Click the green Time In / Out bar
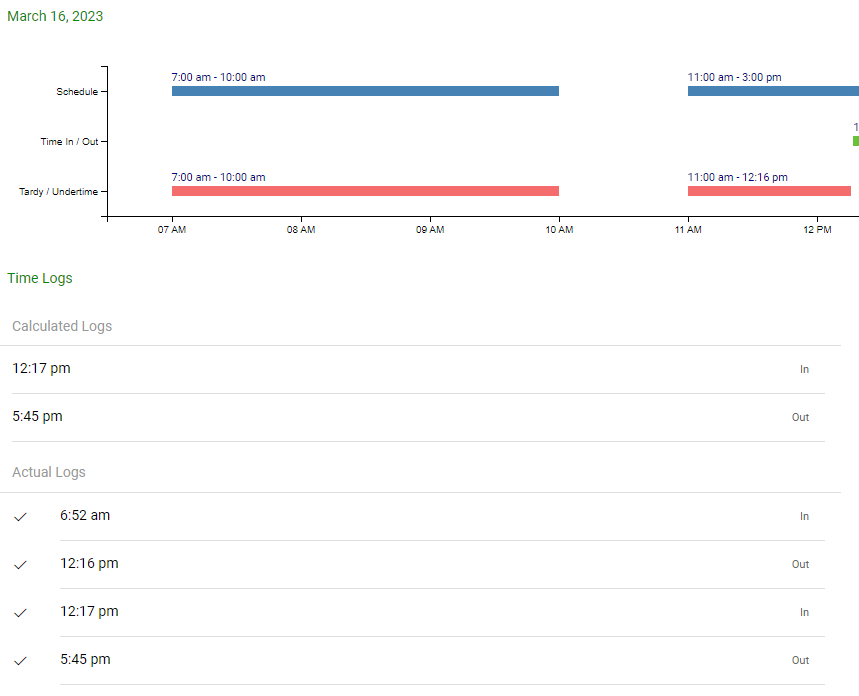Image resolution: width=859 pixels, height=696 pixels. click(x=855, y=141)
